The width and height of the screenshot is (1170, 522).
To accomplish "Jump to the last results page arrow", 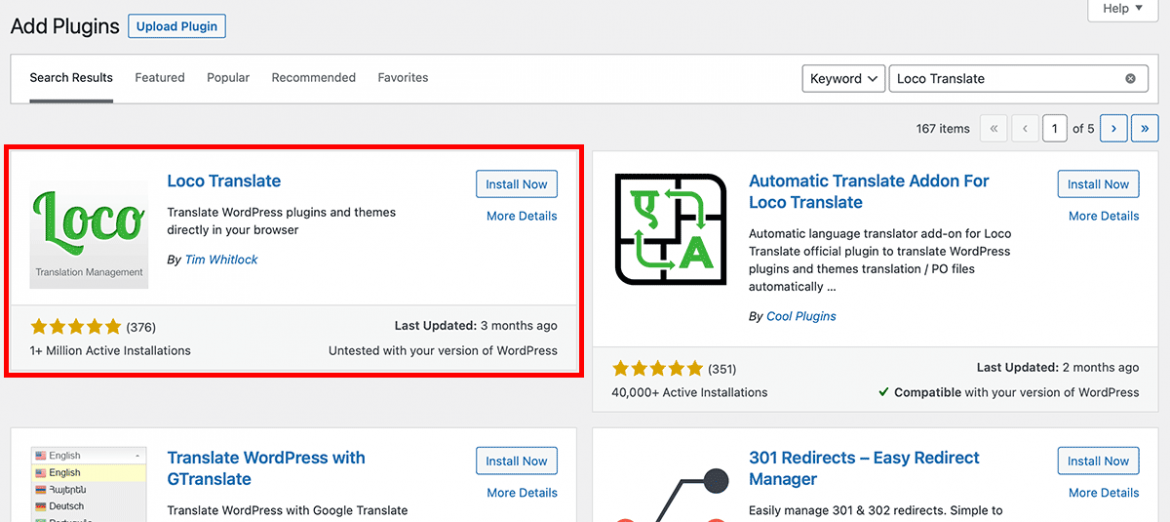I will [x=1144, y=128].
